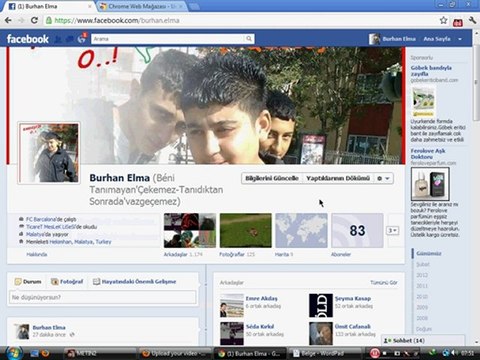Select the Fotoğraf tab in composer
480x360 pixels.
point(67,282)
